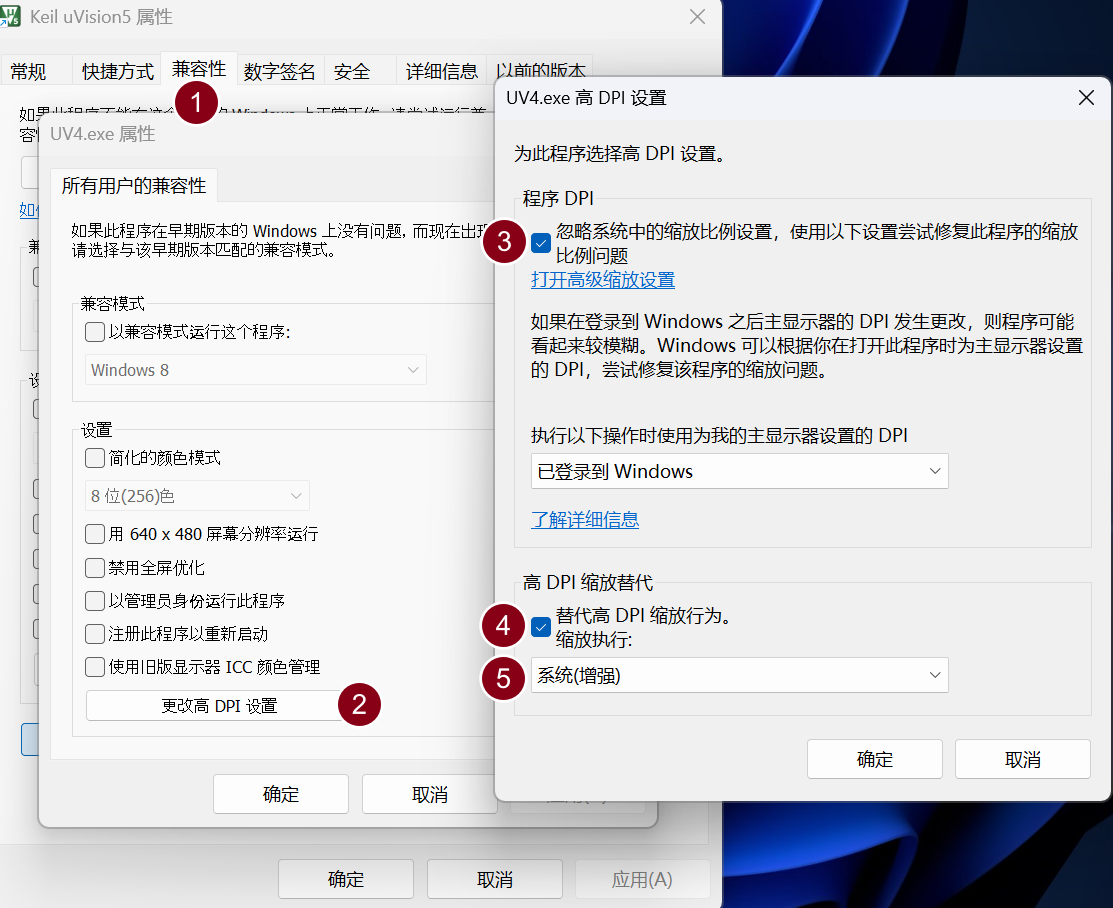
Task: Check 用 640 x 480 屏幕分辨率运行
Action: tap(95, 533)
